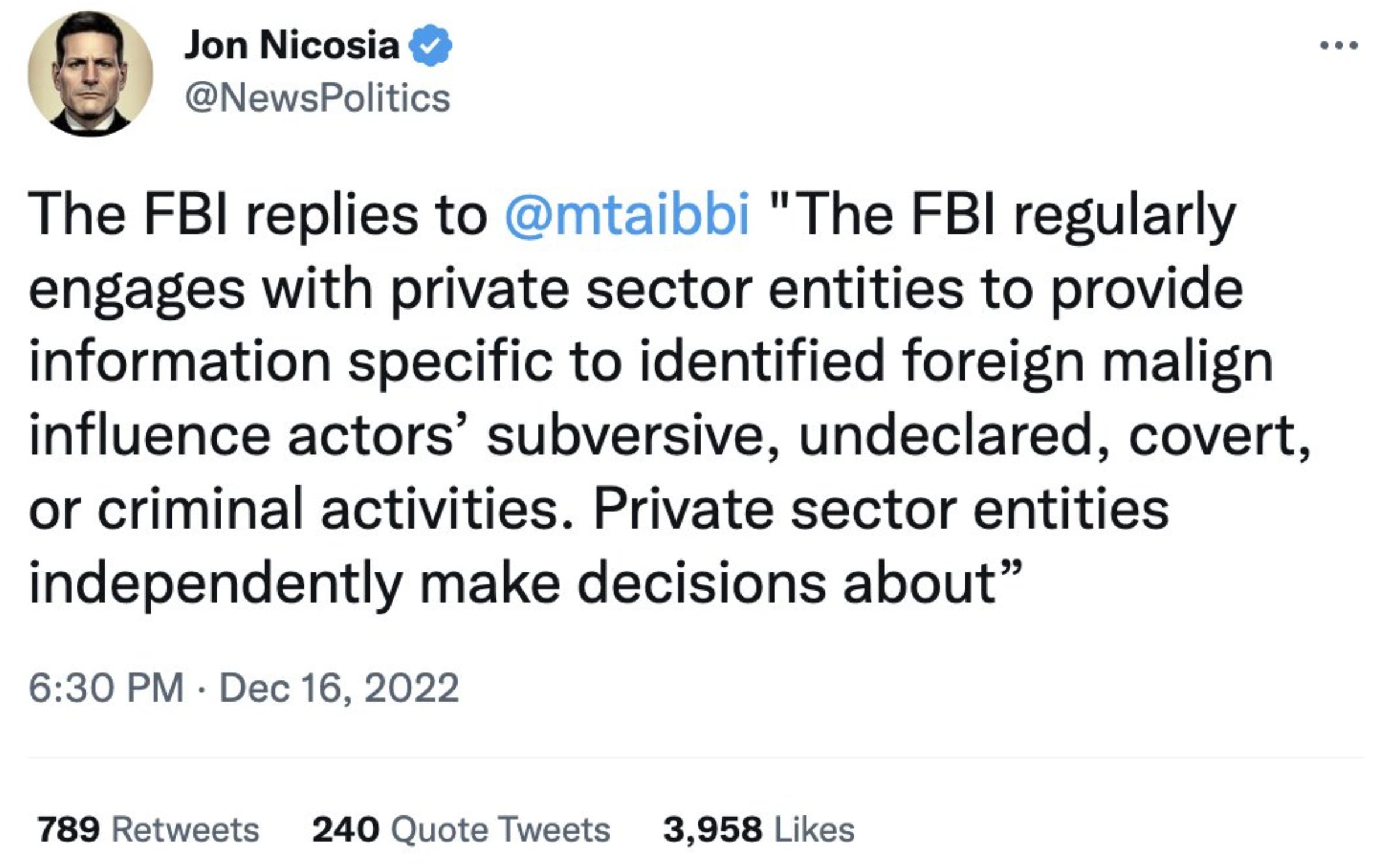Image resolution: width=1399 pixels, height=868 pixels.
Task: Open the three-dot More options menu
Action: pyautogui.click(x=1338, y=46)
